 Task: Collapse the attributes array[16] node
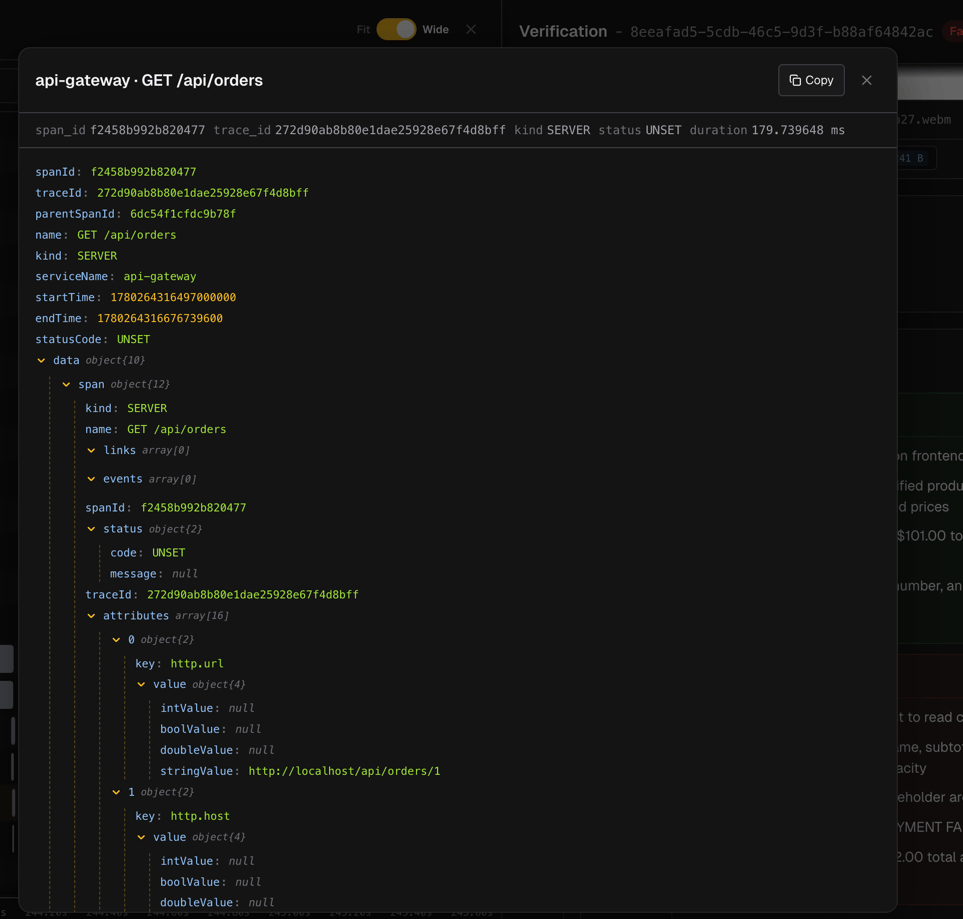(x=92, y=616)
